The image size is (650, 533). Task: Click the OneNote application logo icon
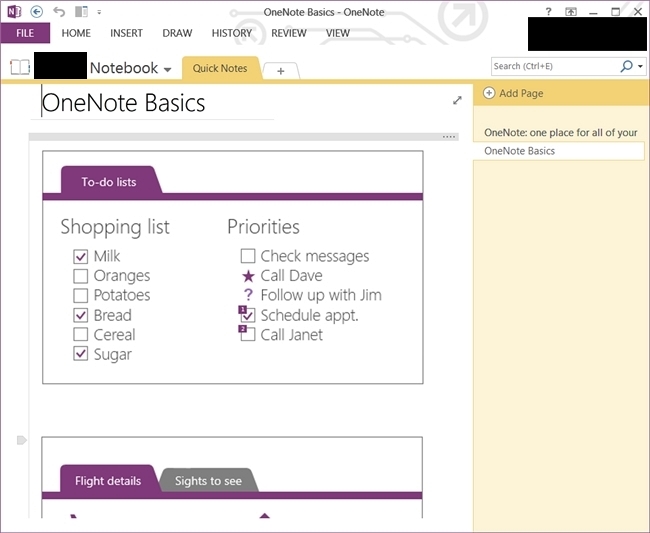tap(14, 12)
